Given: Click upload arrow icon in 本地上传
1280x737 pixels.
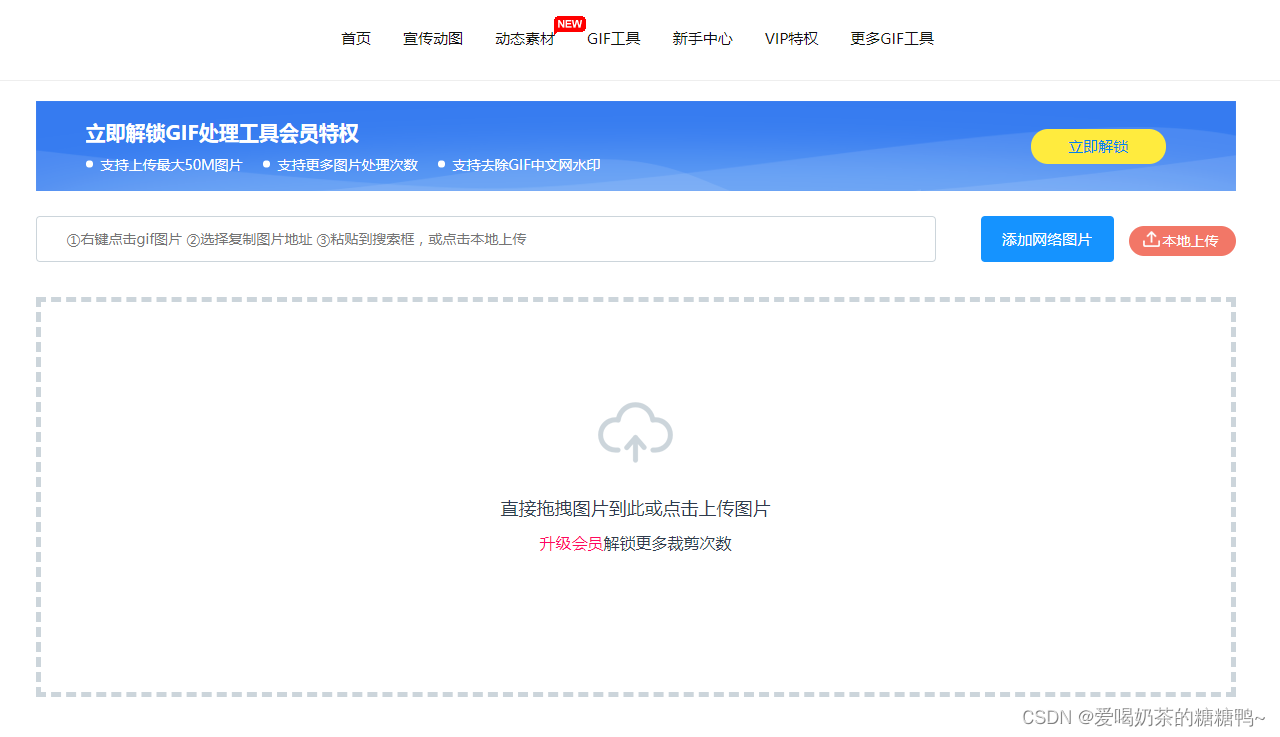Looking at the screenshot, I should (x=1151, y=239).
